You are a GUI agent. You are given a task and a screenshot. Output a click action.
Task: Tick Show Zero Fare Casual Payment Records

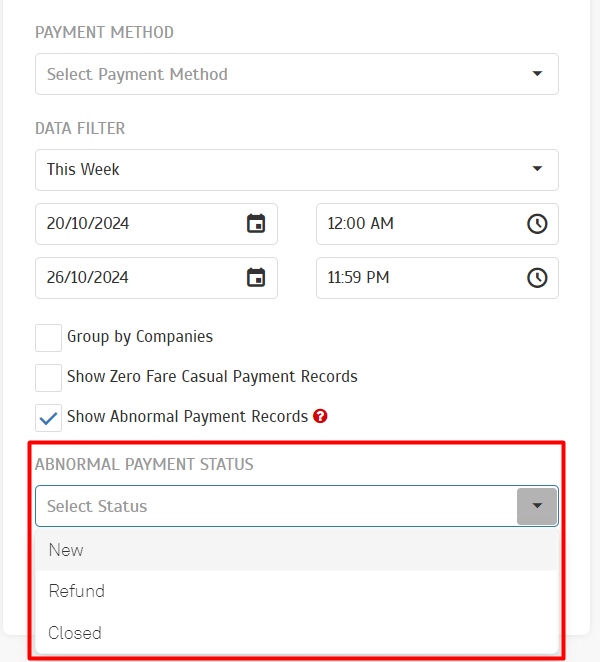click(x=48, y=378)
